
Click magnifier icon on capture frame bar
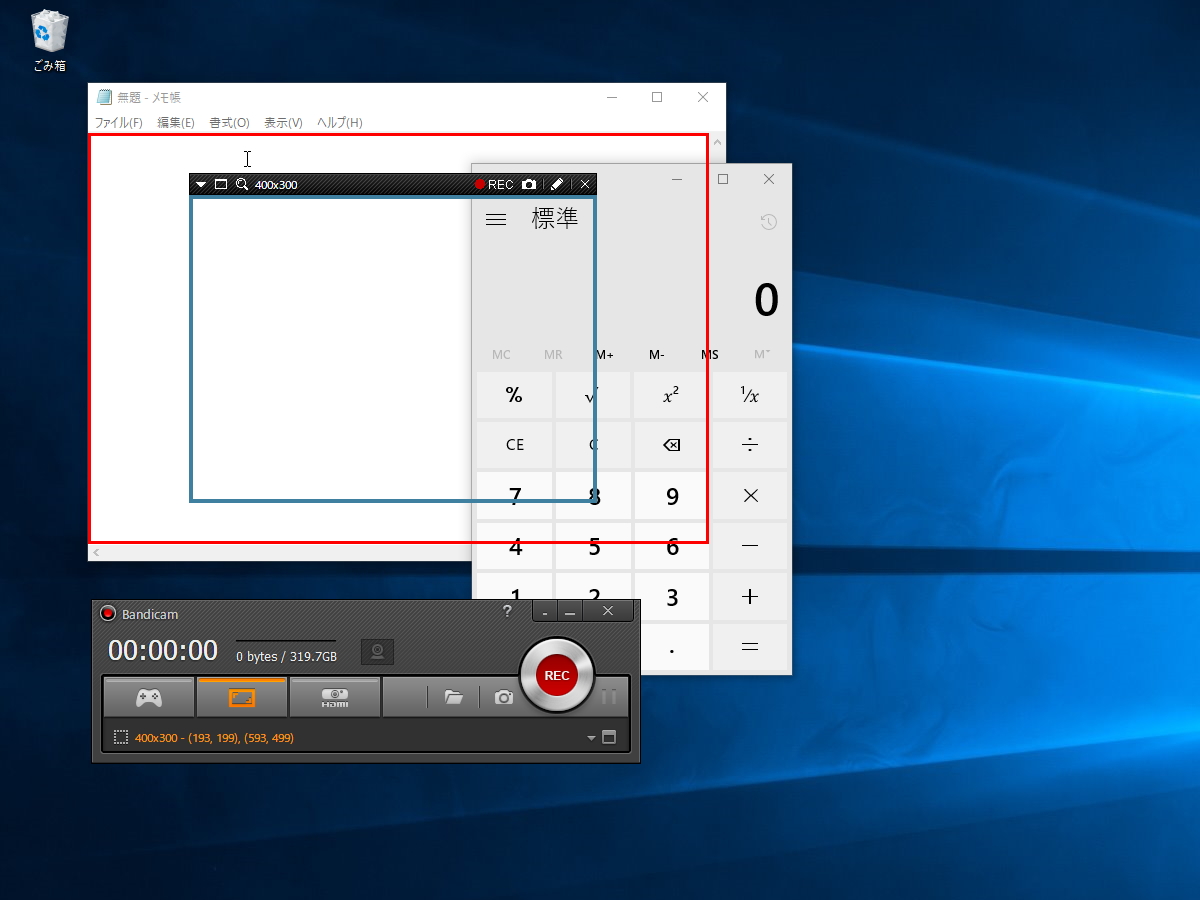(242, 184)
